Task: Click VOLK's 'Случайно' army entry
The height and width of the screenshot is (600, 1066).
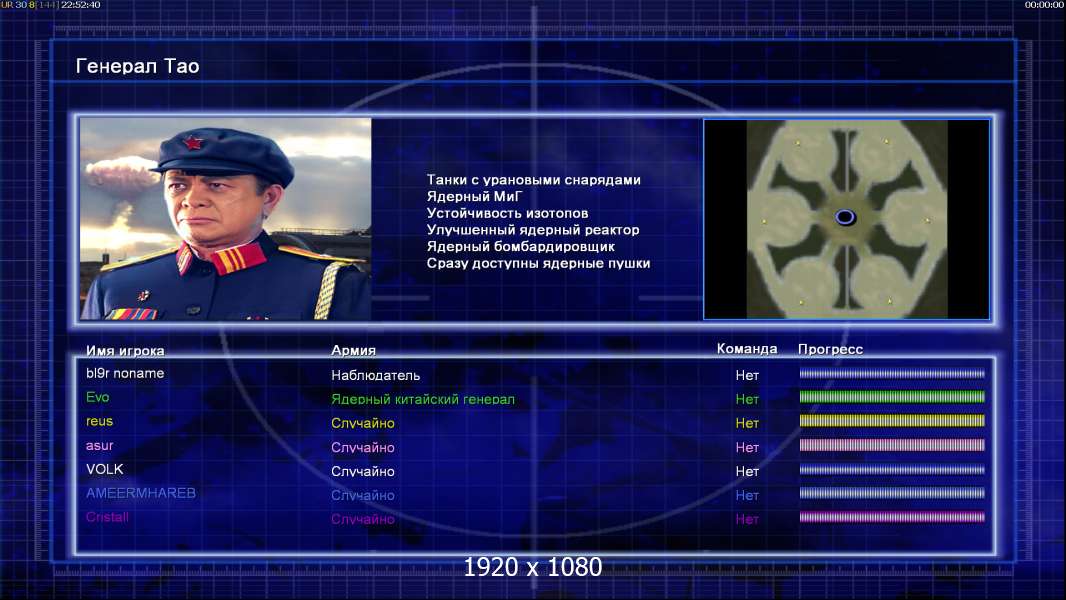Action: click(363, 472)
